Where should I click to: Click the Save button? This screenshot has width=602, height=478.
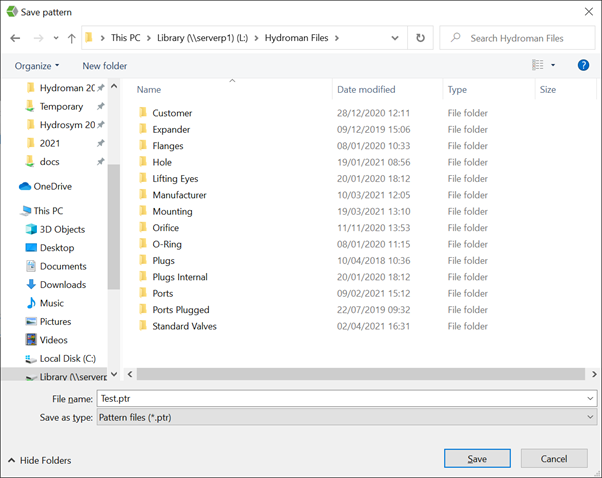click(x=477, y=458)
